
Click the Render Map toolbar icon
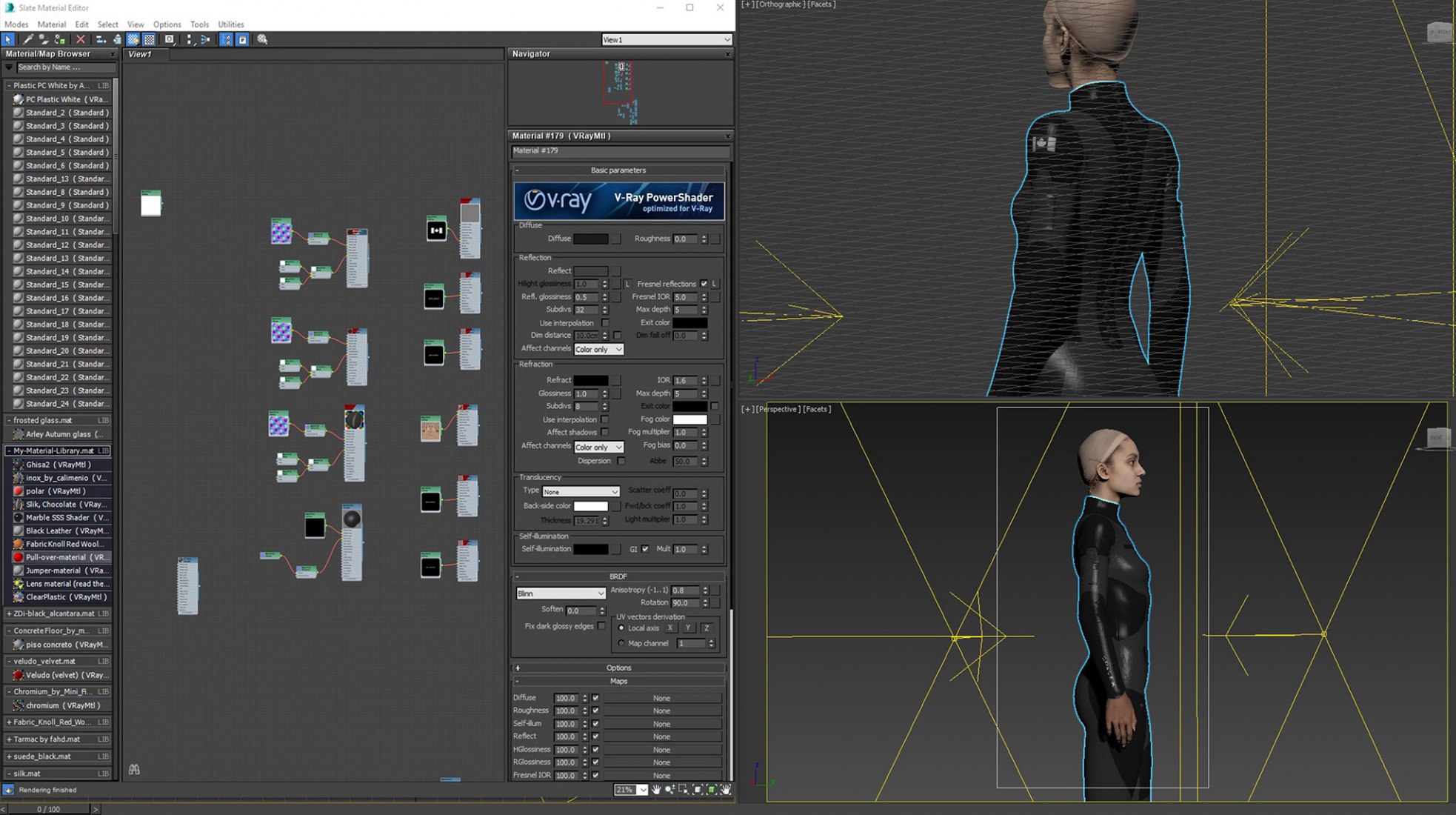[169, 39]
